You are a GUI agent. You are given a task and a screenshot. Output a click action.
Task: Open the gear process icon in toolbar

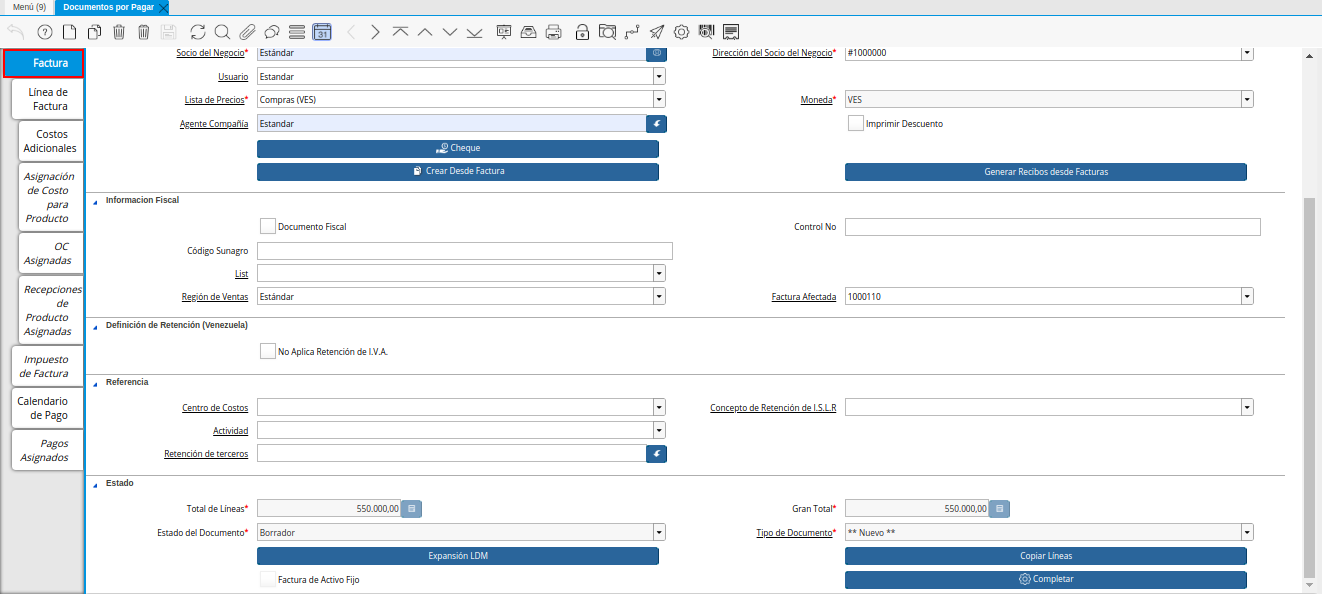click(681, 32)
